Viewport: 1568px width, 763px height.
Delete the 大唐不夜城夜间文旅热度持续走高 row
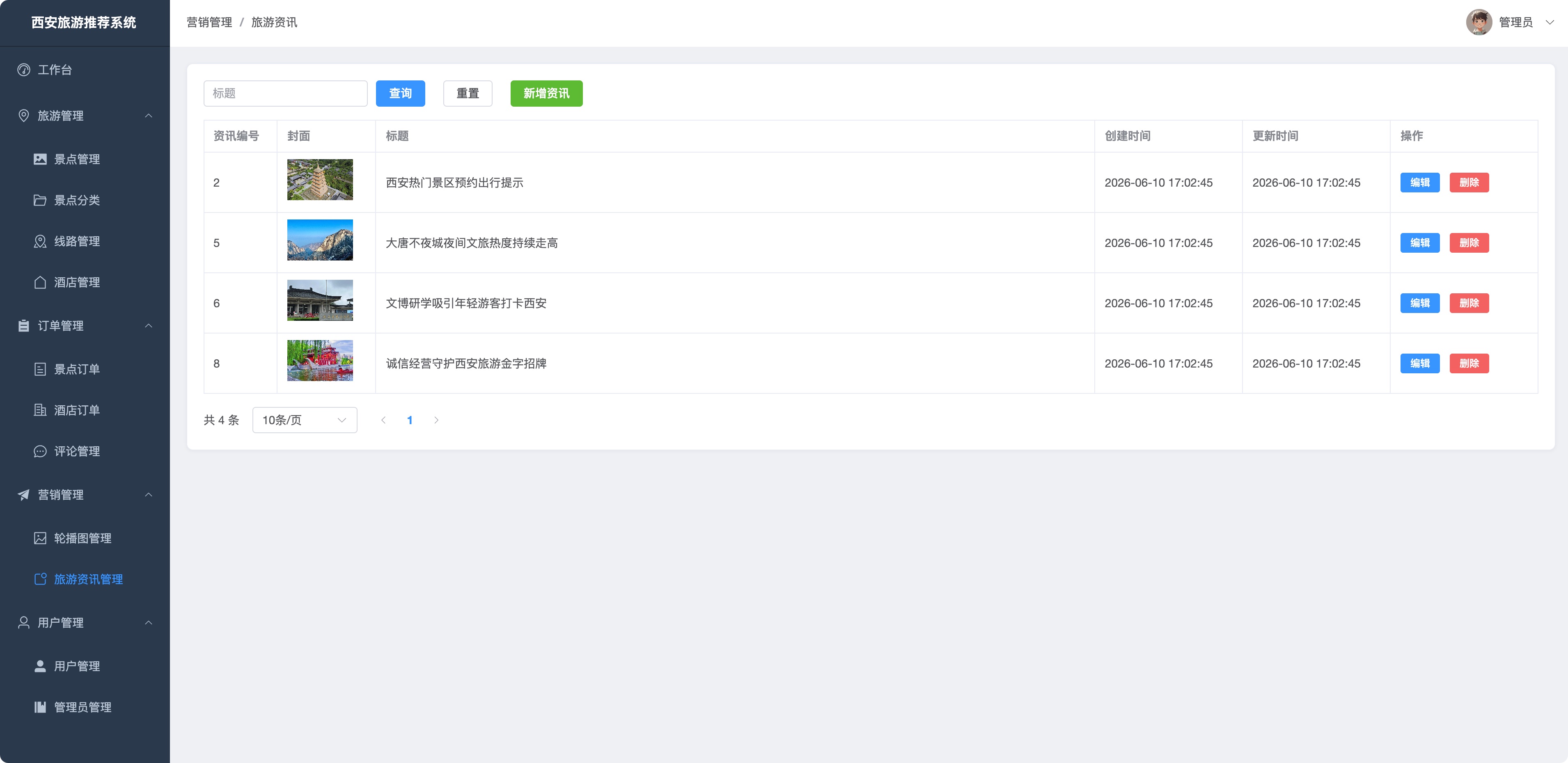(1469, 243)
